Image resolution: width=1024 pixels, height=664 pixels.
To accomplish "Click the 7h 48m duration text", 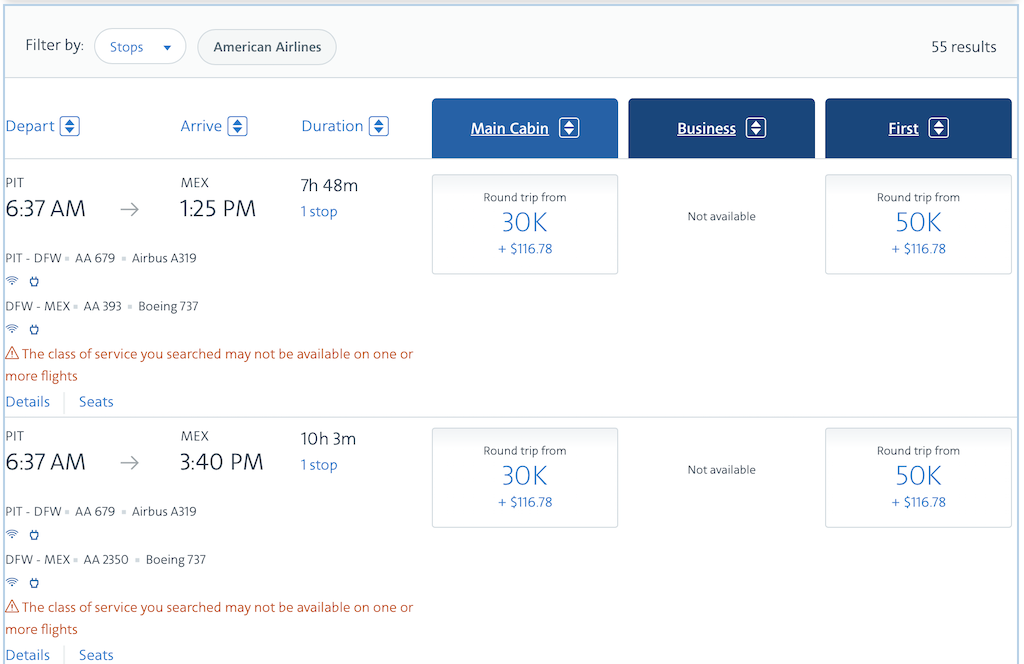I will 329,185.
